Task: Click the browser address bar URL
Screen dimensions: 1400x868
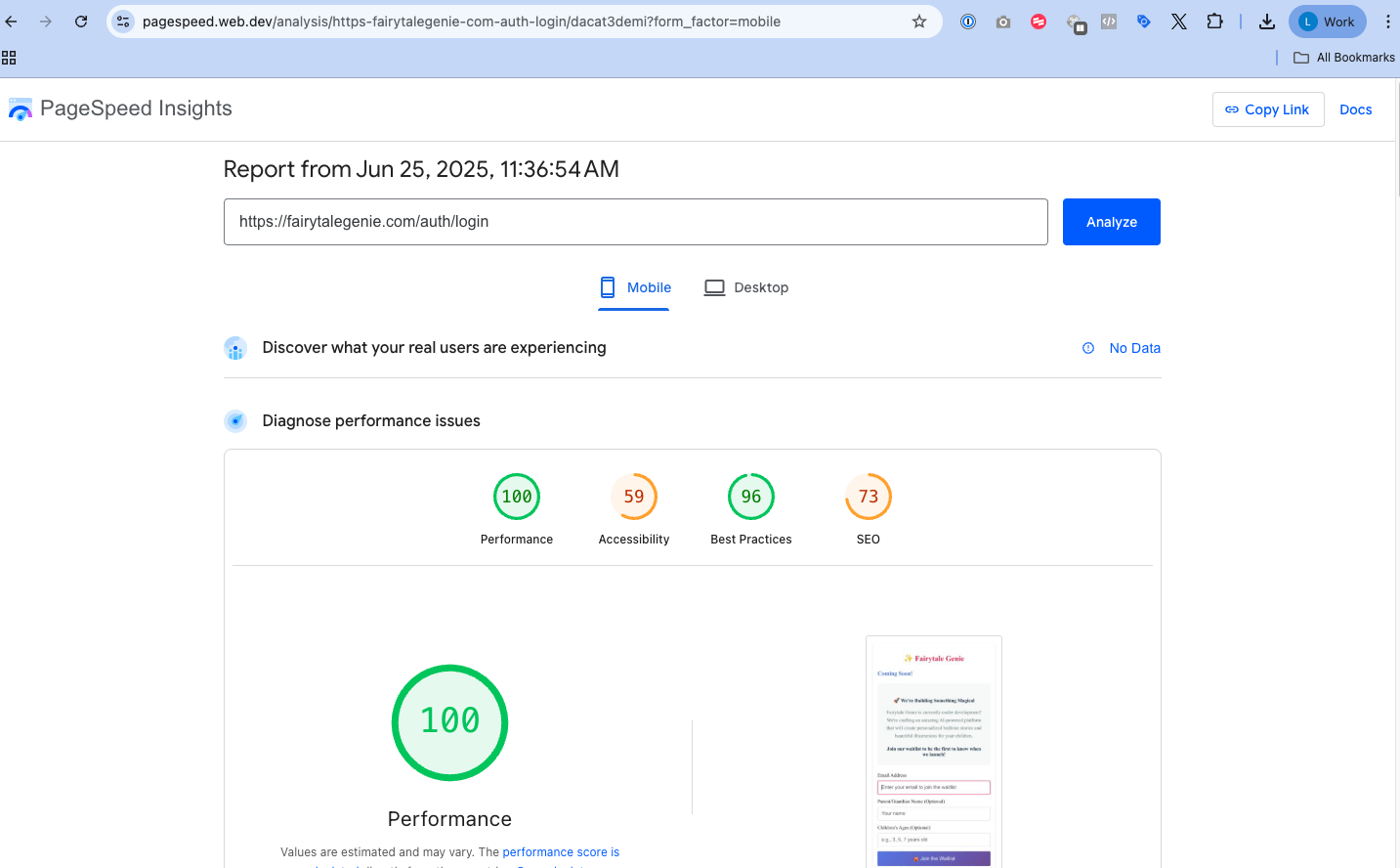Action: (461, 22)
